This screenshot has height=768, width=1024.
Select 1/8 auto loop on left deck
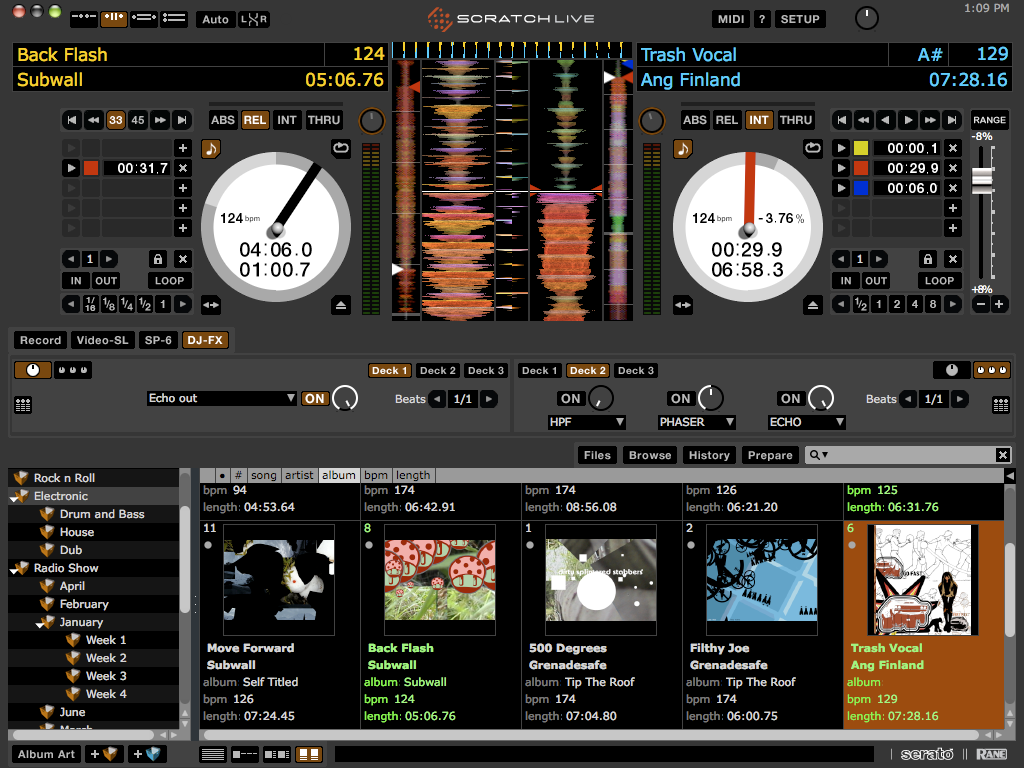click(109, 304)
